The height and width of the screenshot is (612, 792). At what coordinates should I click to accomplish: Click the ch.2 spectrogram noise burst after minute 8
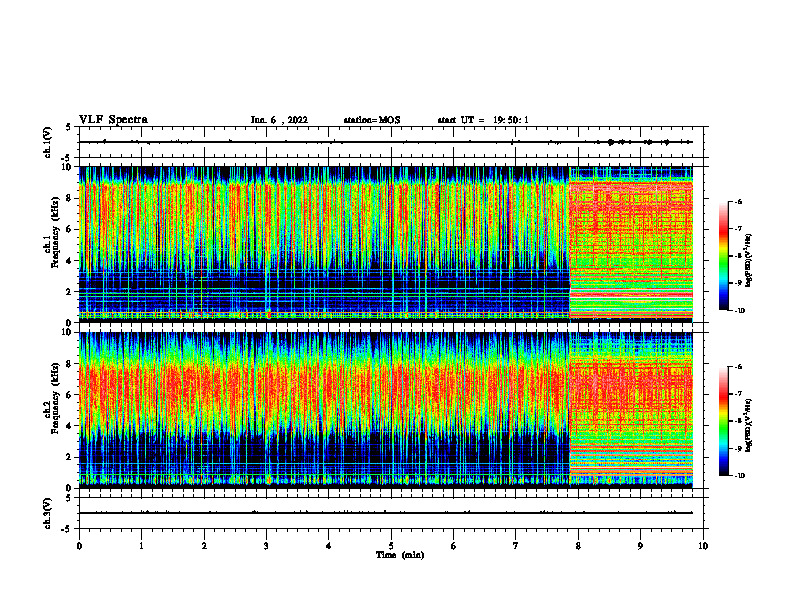pyautogui.click(x=631, y=410)
